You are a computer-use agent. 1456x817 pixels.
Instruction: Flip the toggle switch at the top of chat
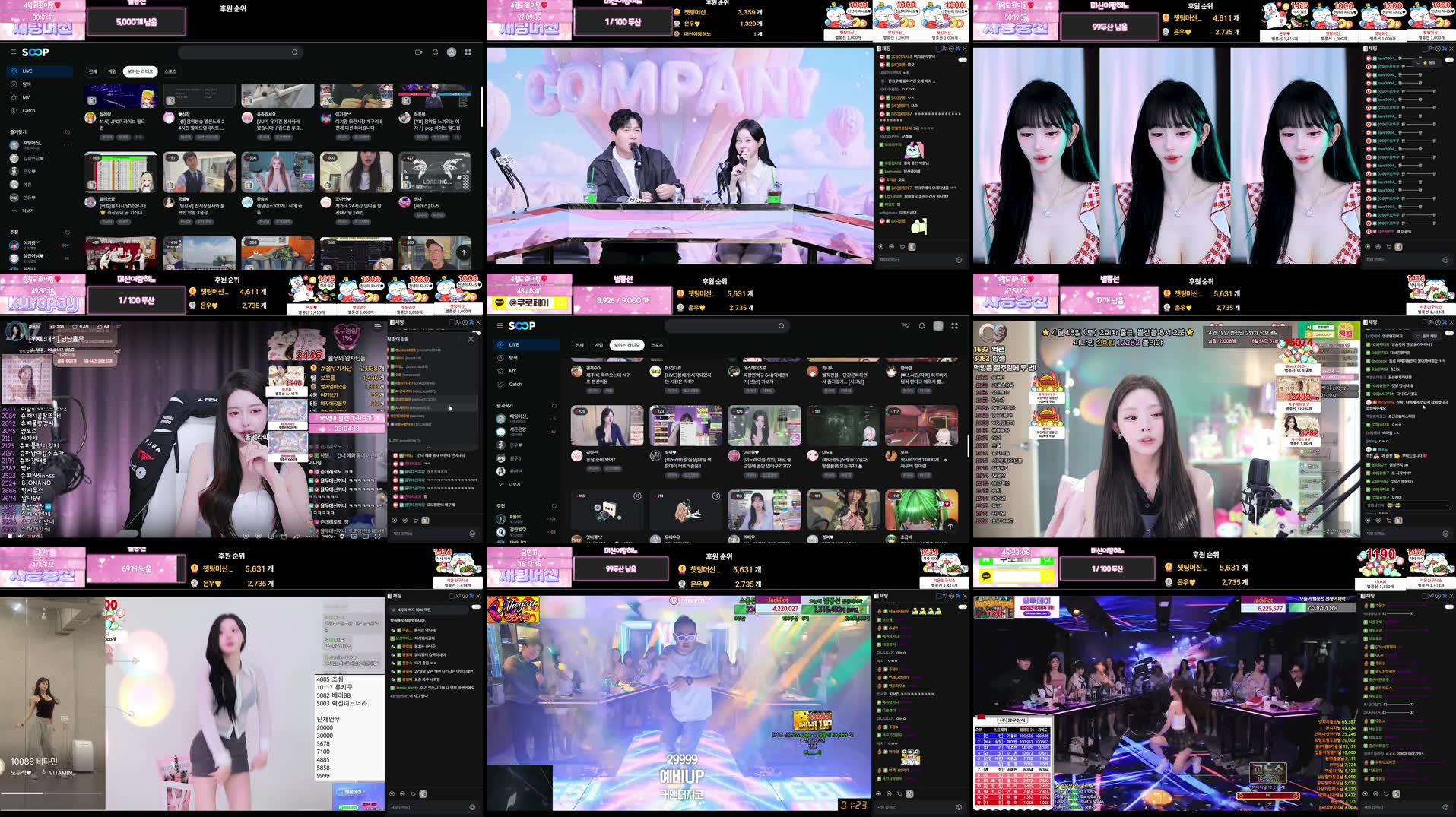(962, 59)
